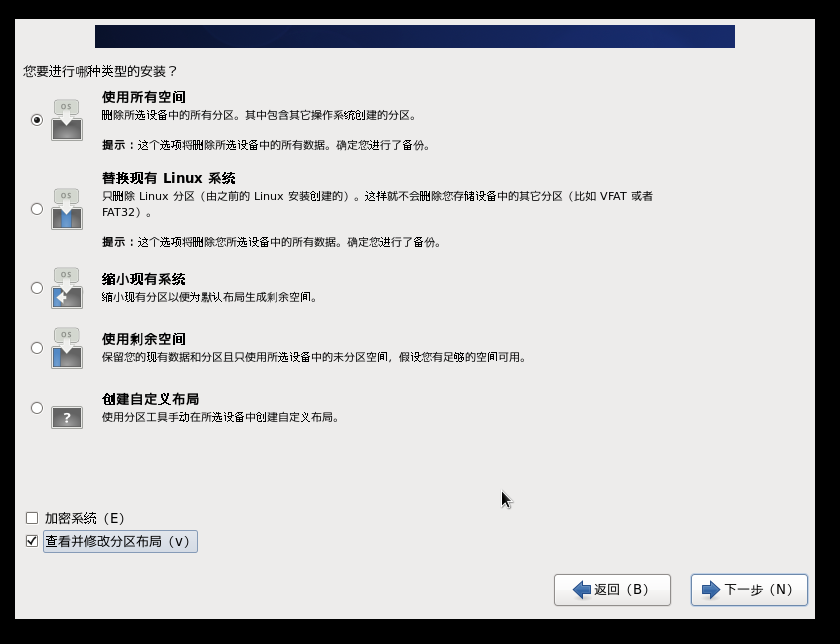Click the 创建自定义布局 heading text
Screen dimensions: 840x644
pyautogui.click(x=151, y=399)
